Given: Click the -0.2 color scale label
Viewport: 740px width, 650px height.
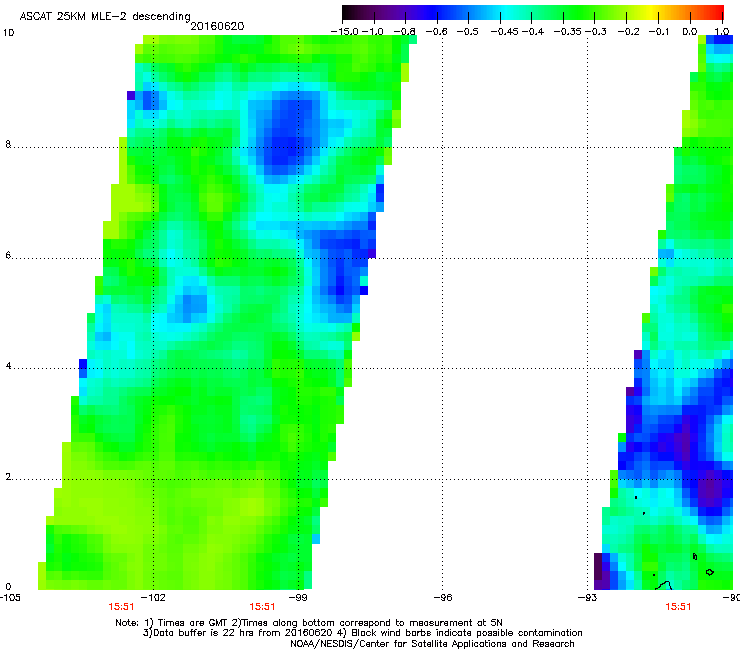Looking at the screenshot, I should click(x=629, y=32).
